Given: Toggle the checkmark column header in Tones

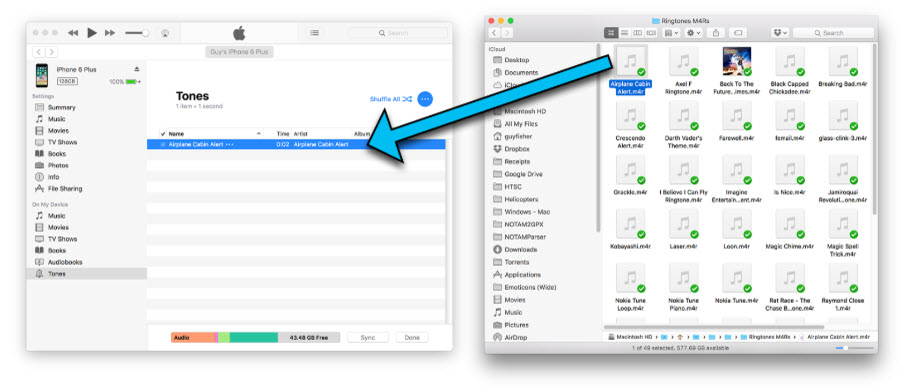Looking at the screenshot, I should pyautogui.click(x=162, y=134).
